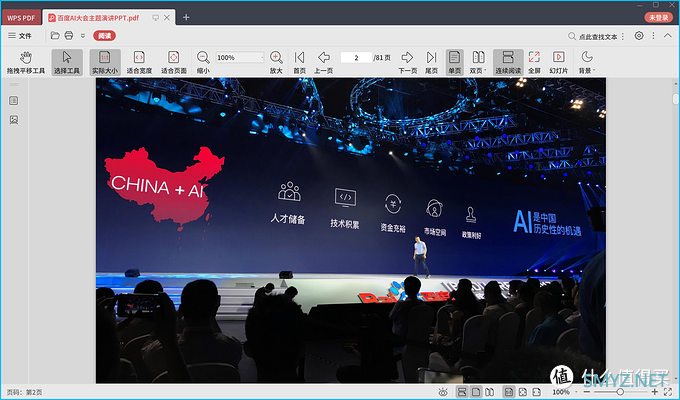This screenshot has height=400, width=680.
Task: Click the tab window display icon
Action: point(155,17)
